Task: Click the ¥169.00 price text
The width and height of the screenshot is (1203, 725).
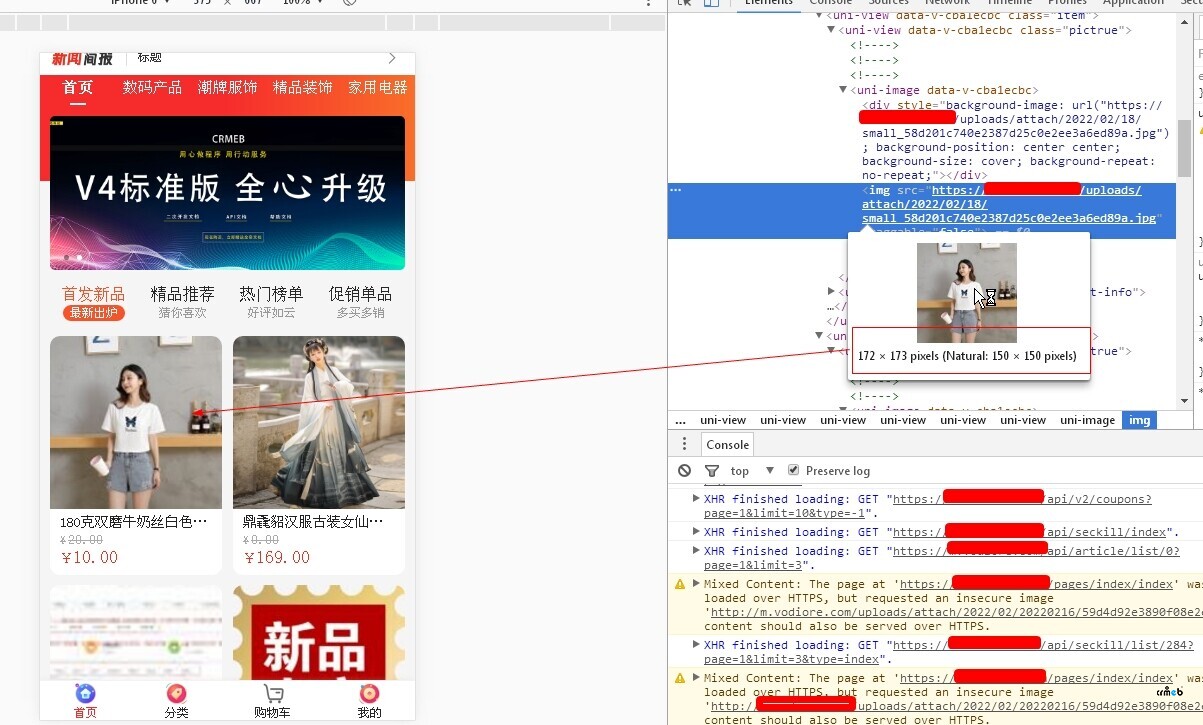Action: click(x=277, y=557)
